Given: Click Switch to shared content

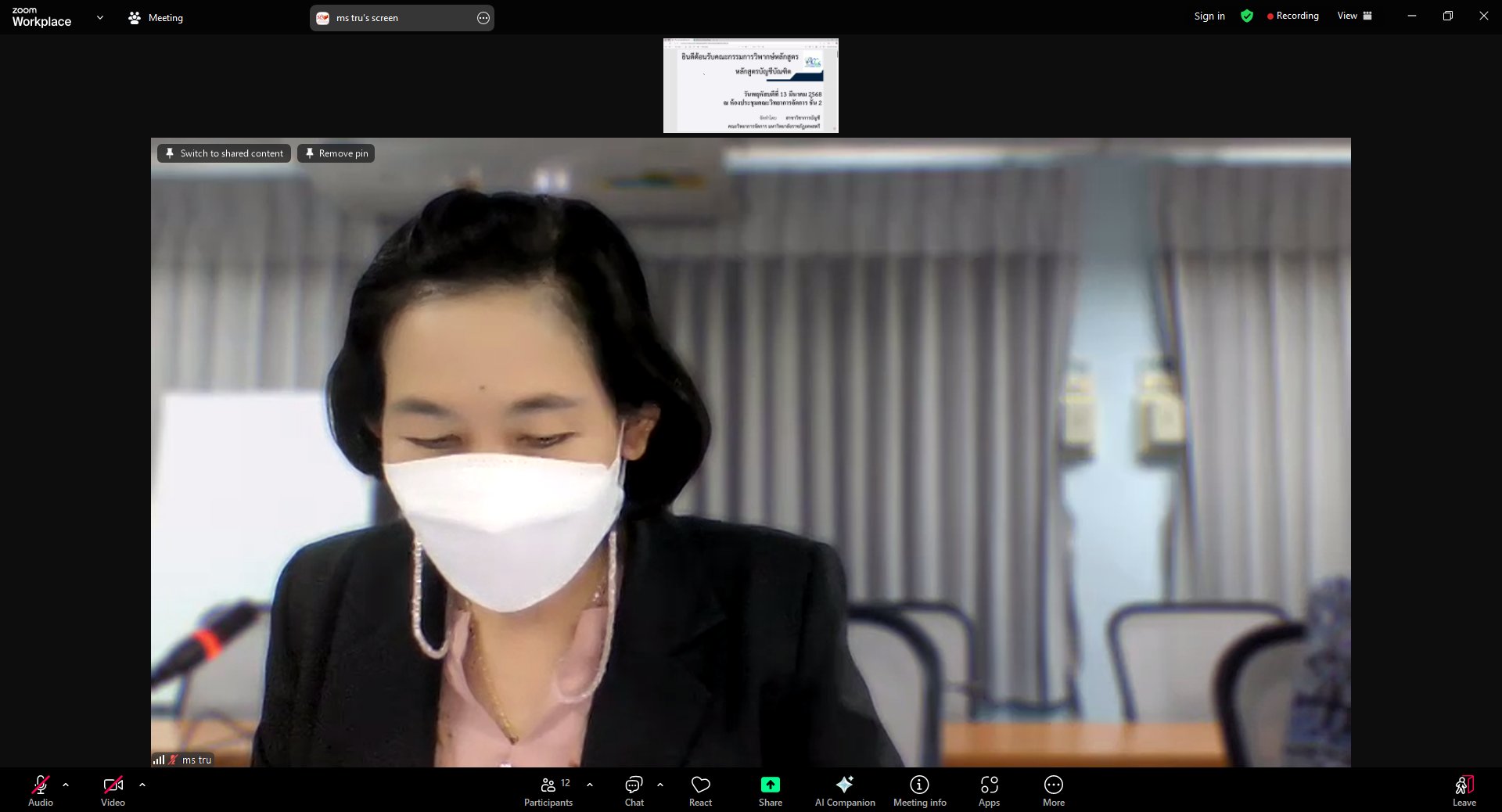Looking at the screenshot, I should tap(224, 153).
